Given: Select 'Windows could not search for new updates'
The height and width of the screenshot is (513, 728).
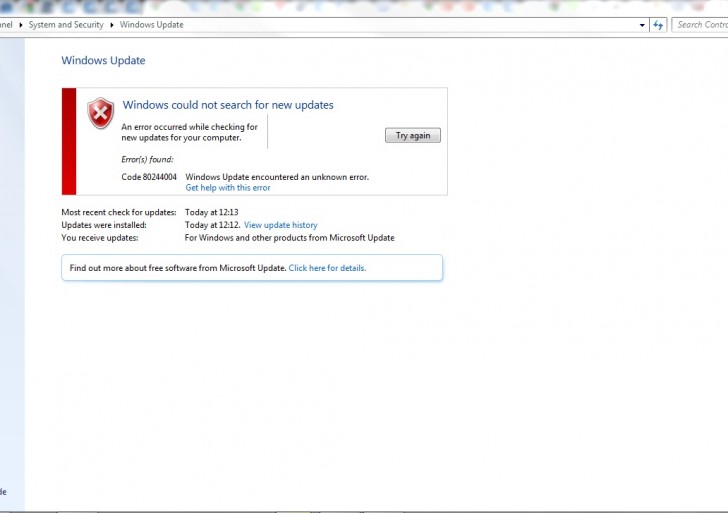Looking at the screenshot, I should pos(228,105).
